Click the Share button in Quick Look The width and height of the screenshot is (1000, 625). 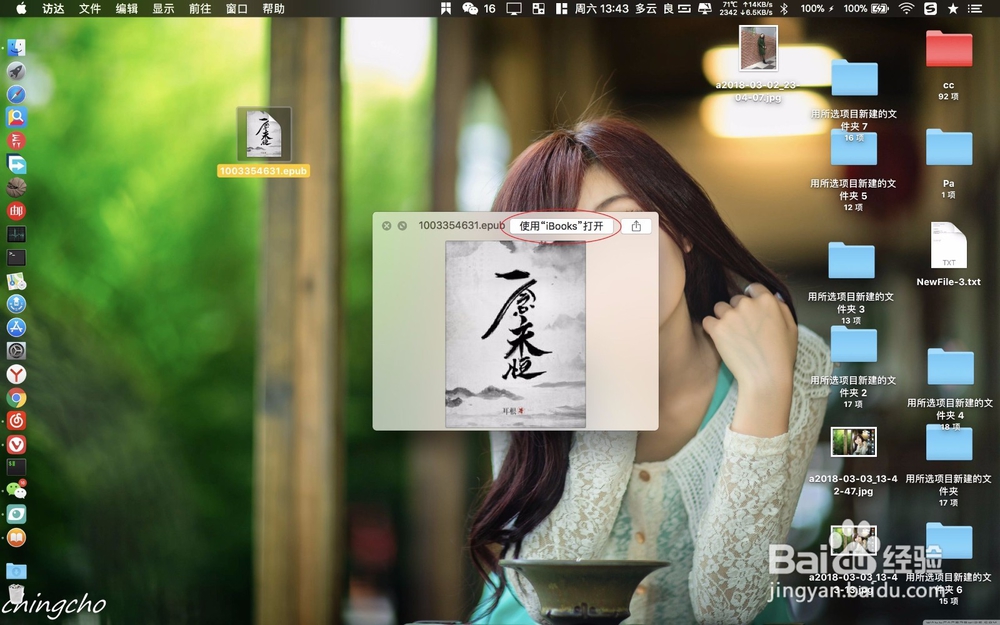pyautogui.click(x=637, y=226)
